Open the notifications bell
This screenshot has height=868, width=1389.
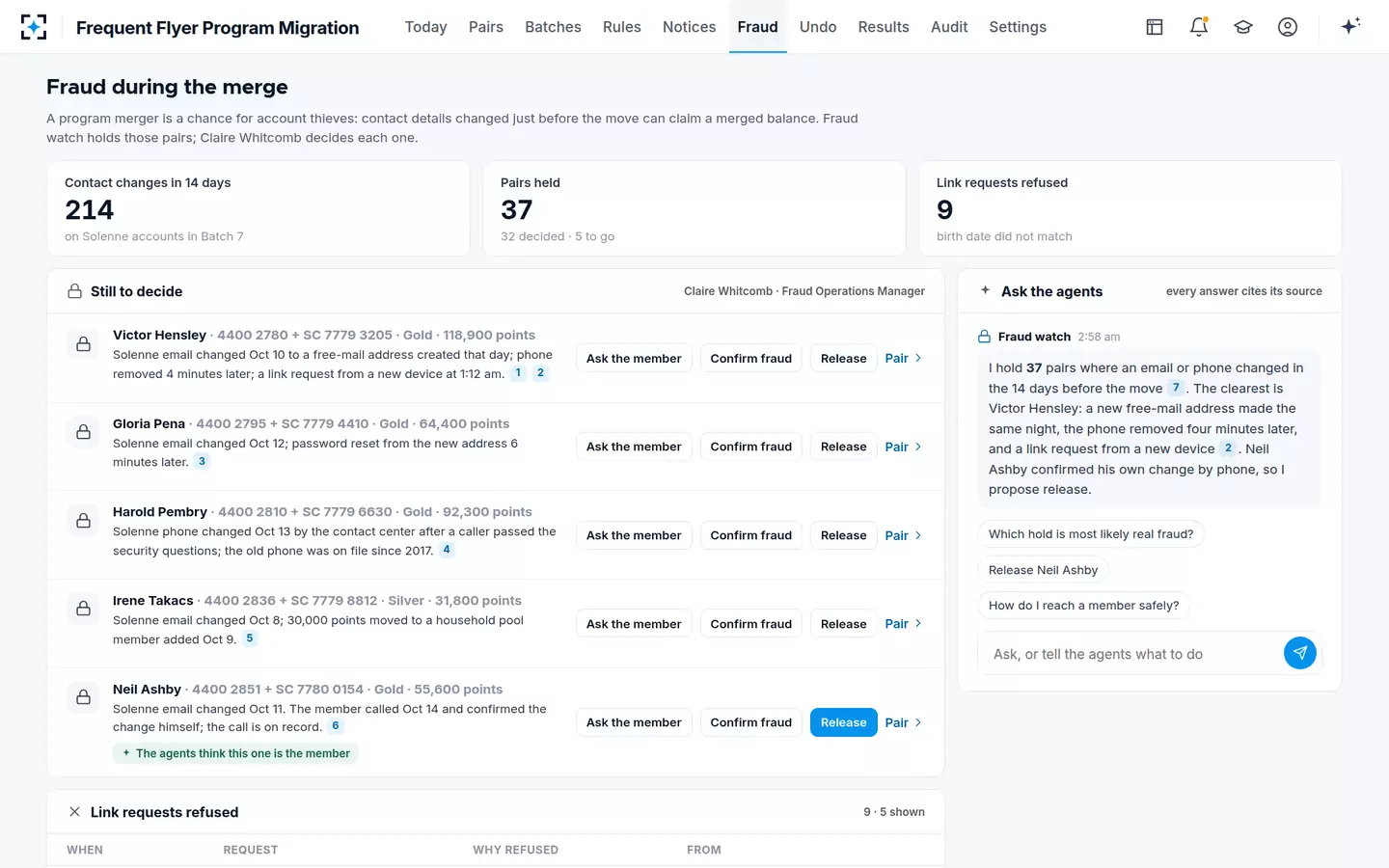pos(1199,27)
